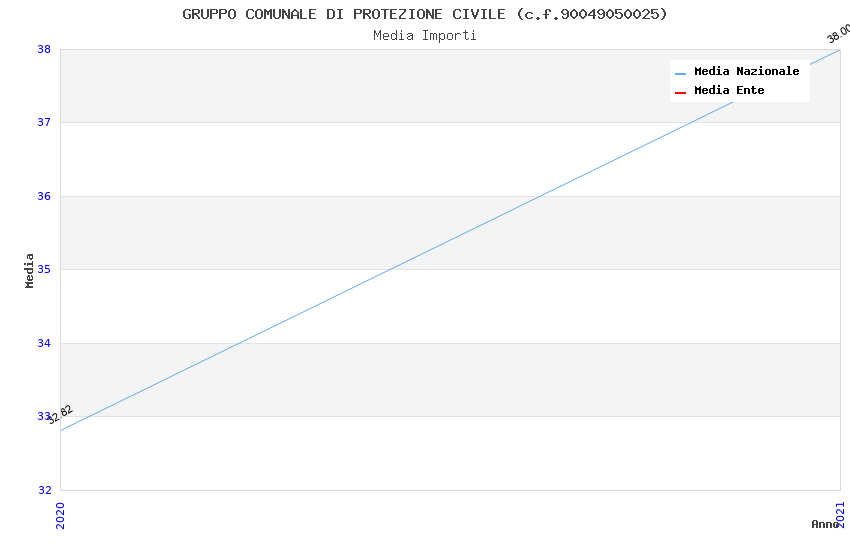Select the 38 y-axis tick label

pos(45,49)
